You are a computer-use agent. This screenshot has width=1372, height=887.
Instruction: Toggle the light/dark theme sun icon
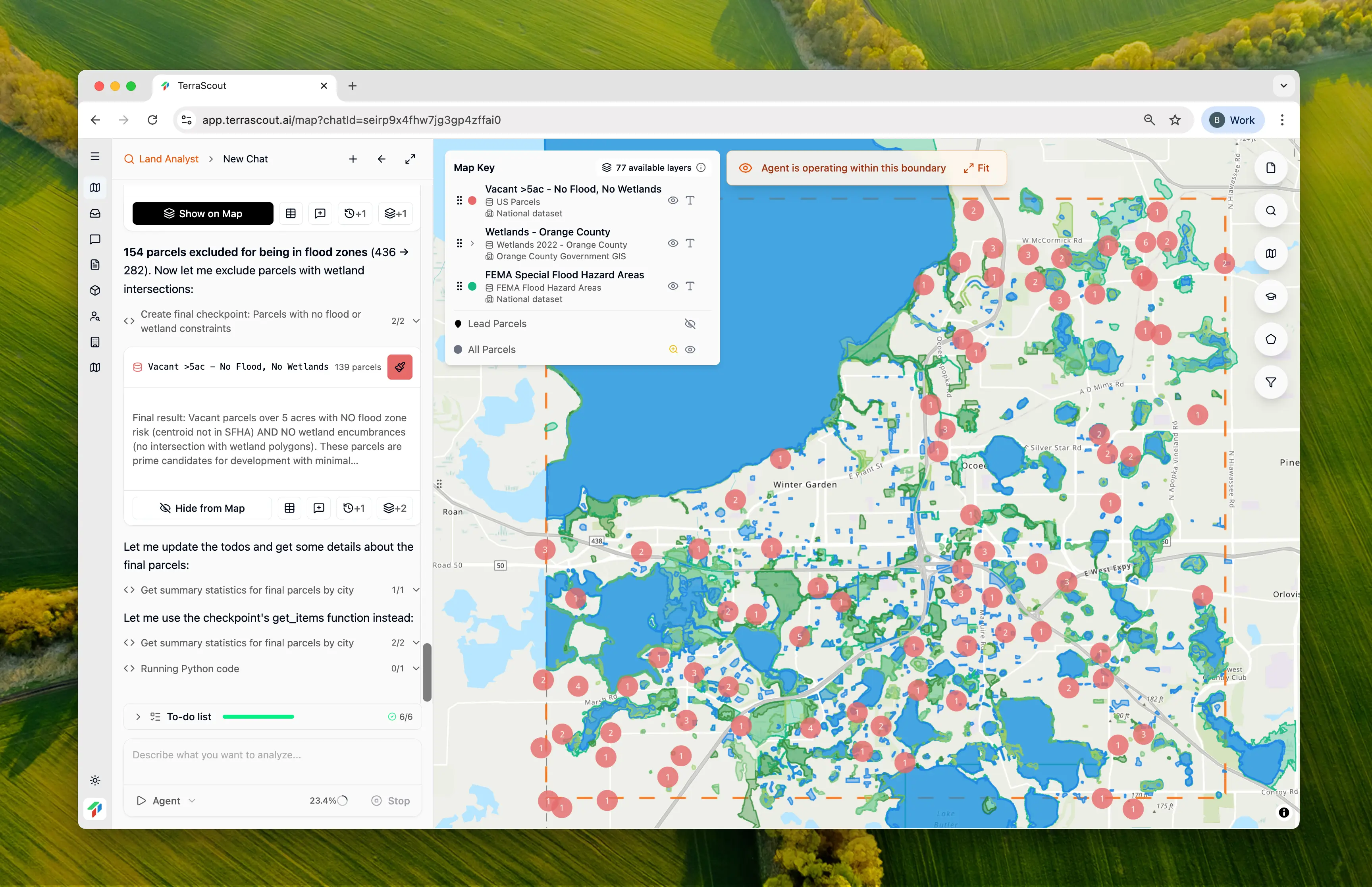coord(96,781)
